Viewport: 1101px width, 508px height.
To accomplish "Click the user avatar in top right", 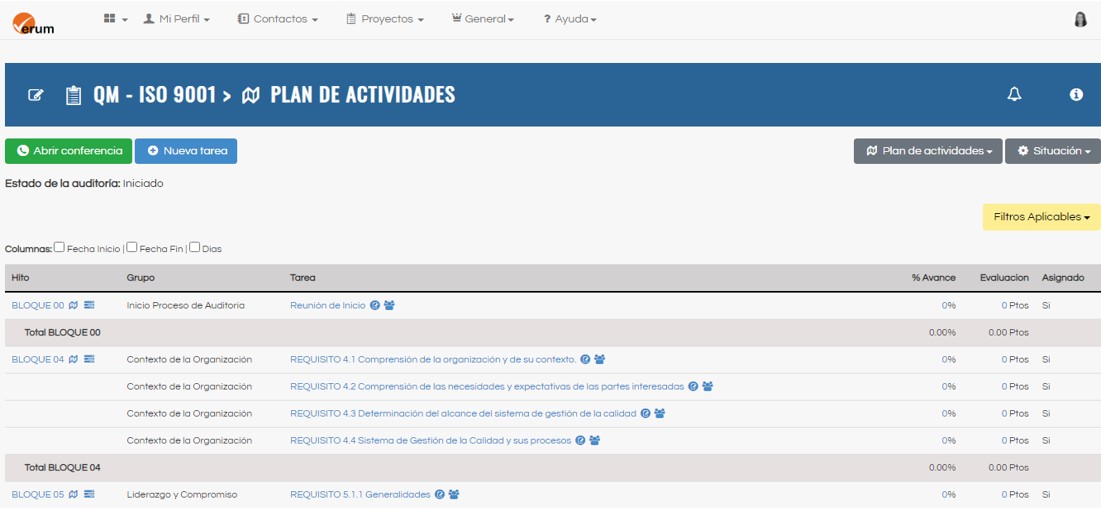I will pos(1080,19).
